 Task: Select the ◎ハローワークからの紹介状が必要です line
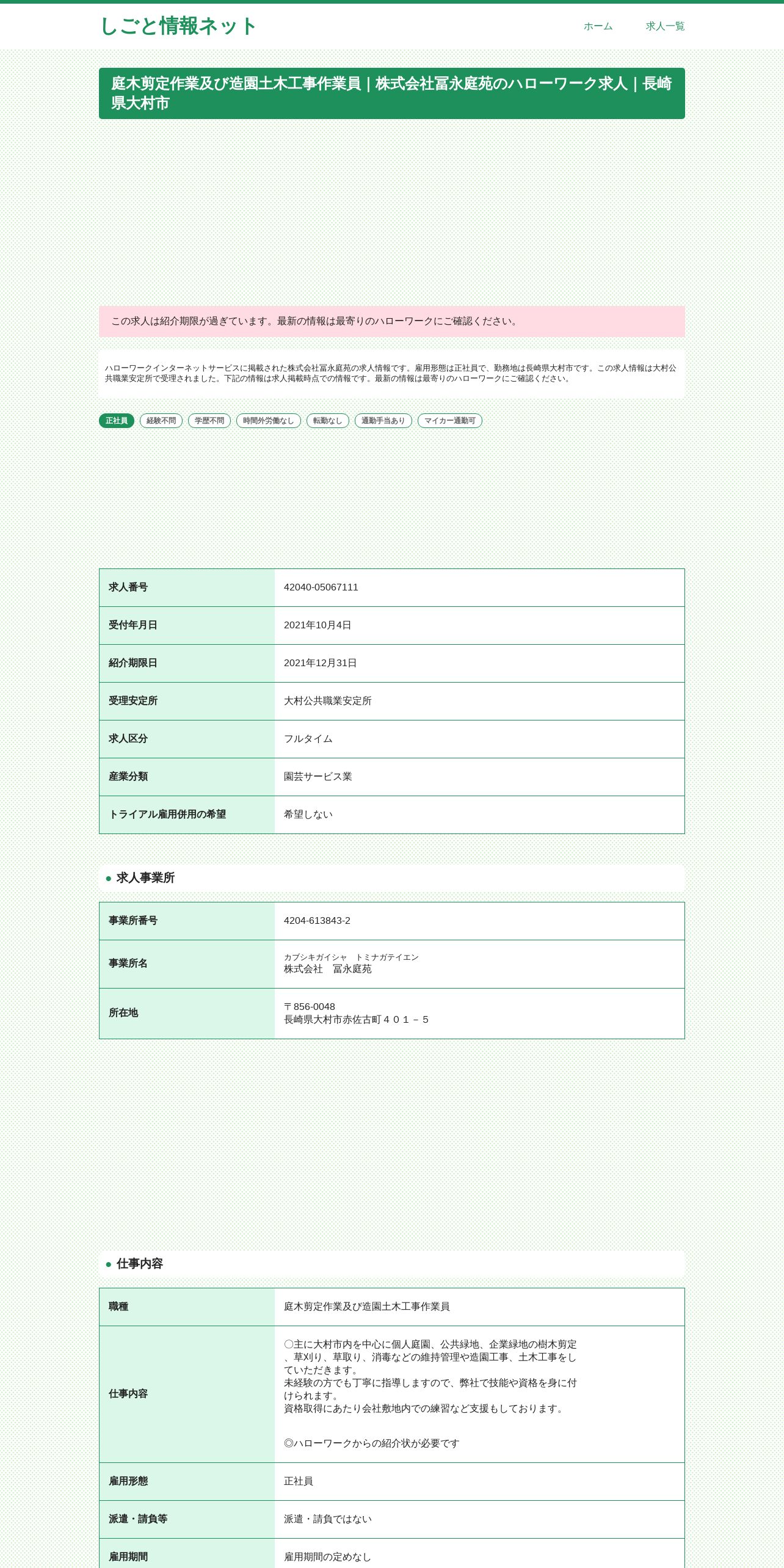click(x=372, y=1443)
